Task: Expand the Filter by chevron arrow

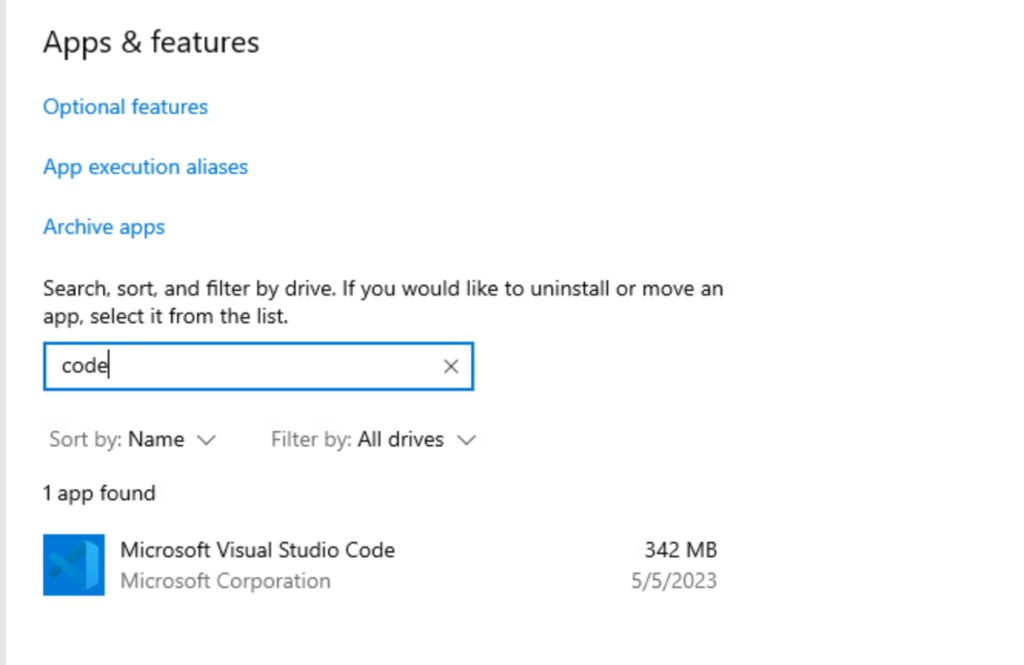Action: [x=466, y=440]
